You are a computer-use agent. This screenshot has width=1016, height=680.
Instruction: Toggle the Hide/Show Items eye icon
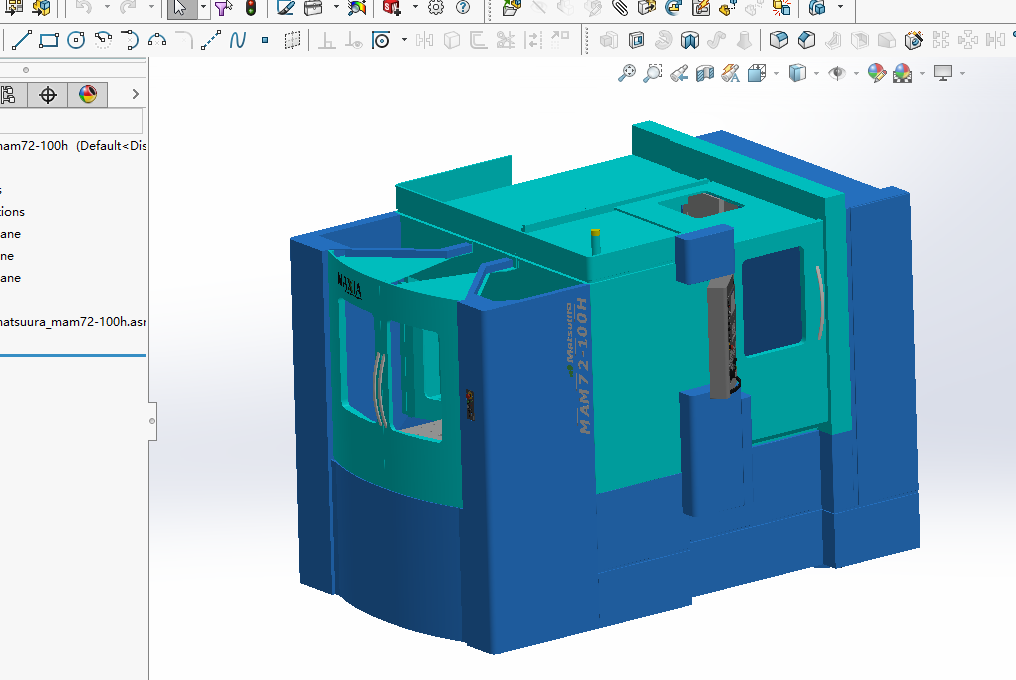point(837,73)
